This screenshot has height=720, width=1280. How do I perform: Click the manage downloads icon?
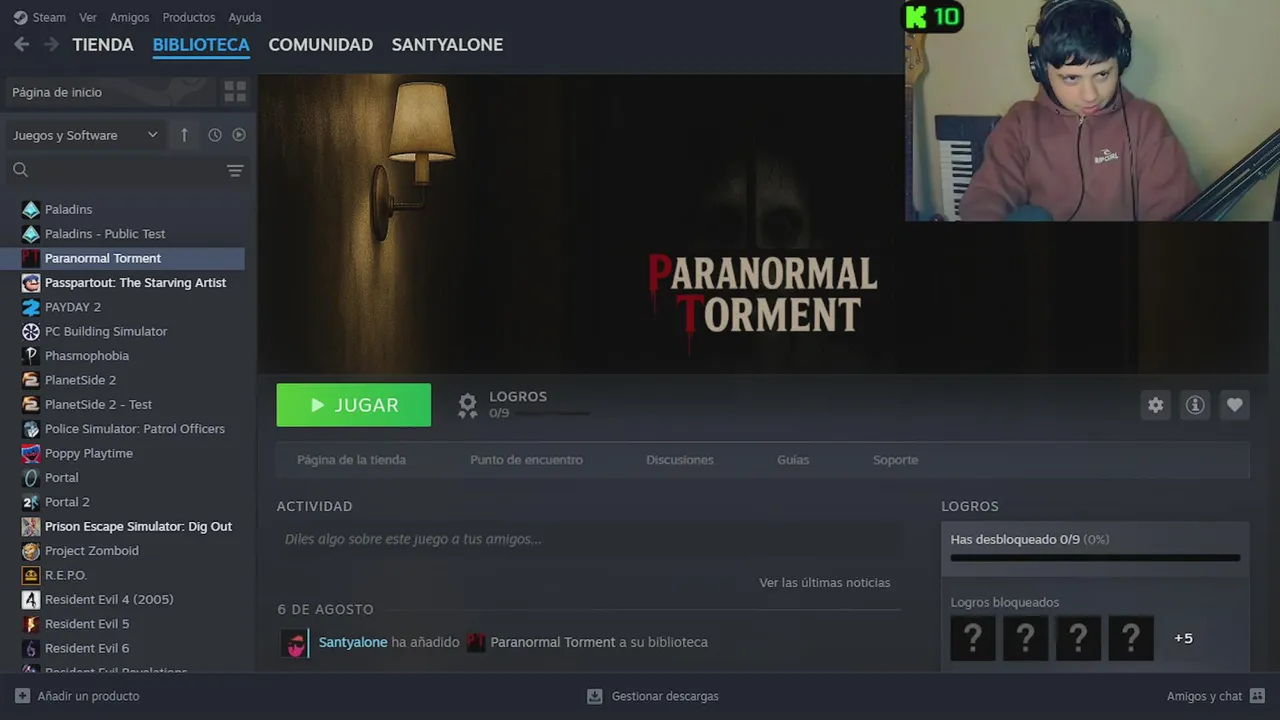[595, 696]
